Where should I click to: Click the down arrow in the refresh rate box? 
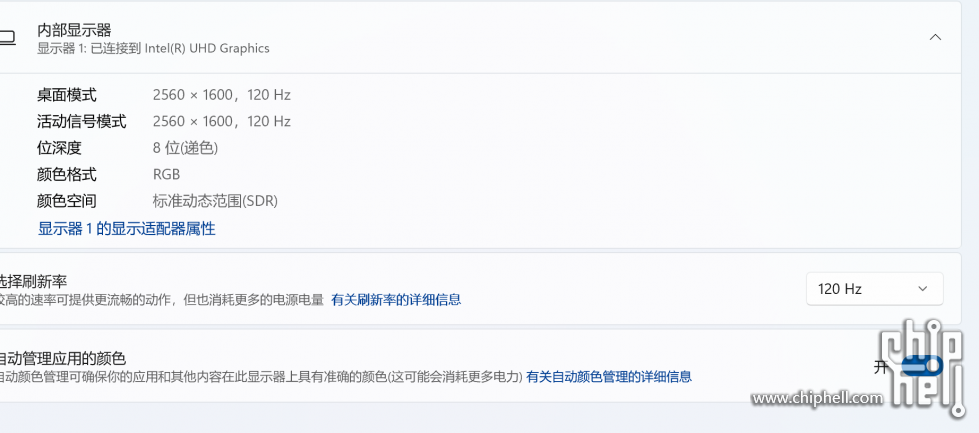point(923,289)
